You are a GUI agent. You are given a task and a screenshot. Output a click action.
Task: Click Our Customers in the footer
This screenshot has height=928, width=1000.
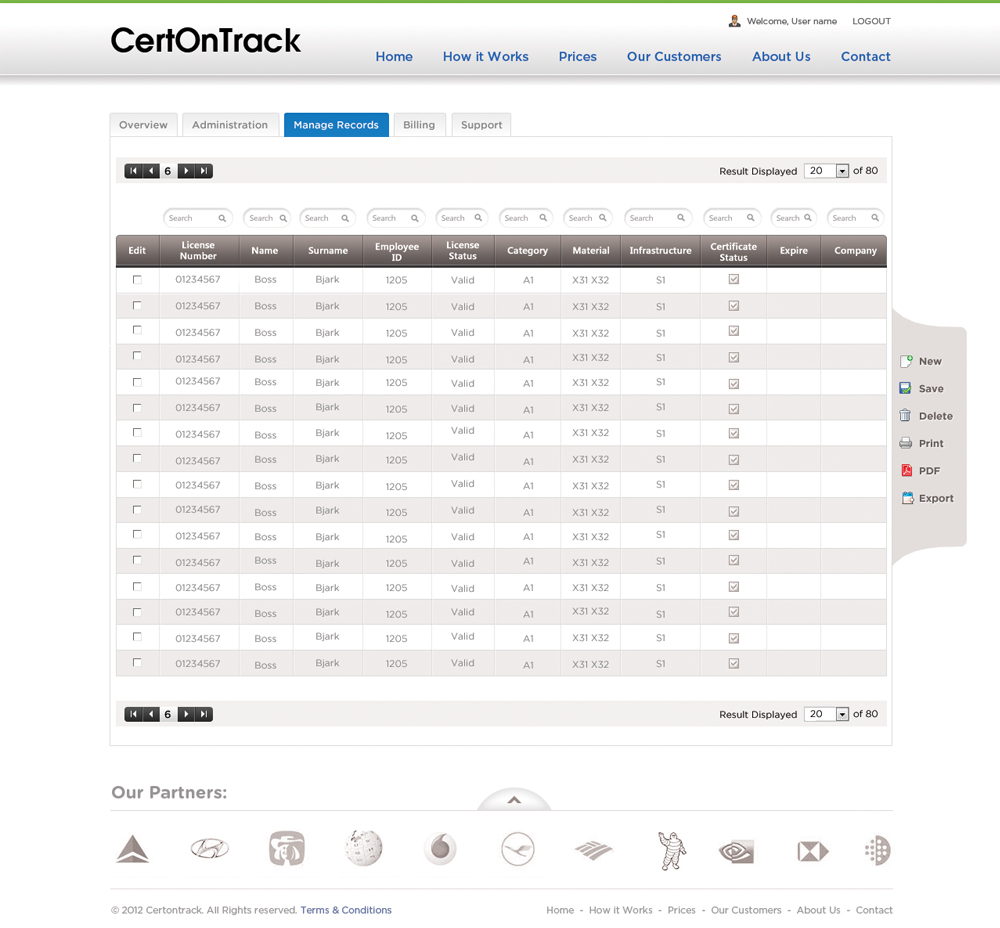(x=746, y=910)
